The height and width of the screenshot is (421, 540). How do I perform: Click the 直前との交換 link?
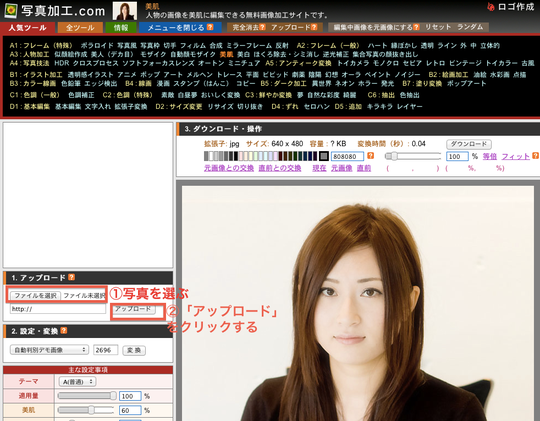click(280, 168)
